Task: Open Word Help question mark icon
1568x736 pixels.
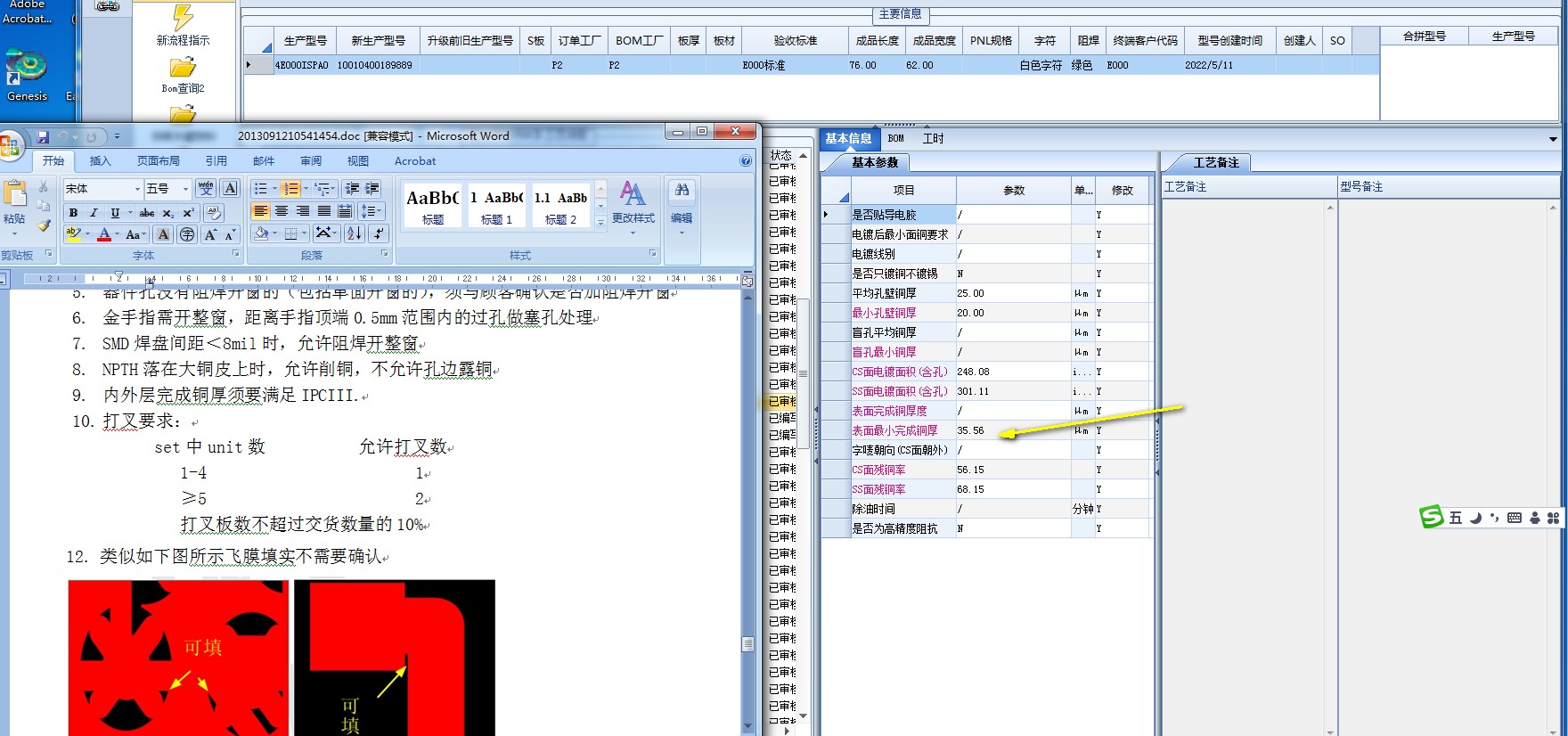Action: [x=746, y=161]
